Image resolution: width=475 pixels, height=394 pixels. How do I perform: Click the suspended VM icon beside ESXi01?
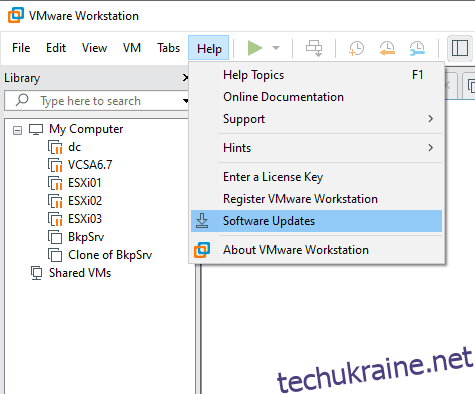click(x=55, y=183)
